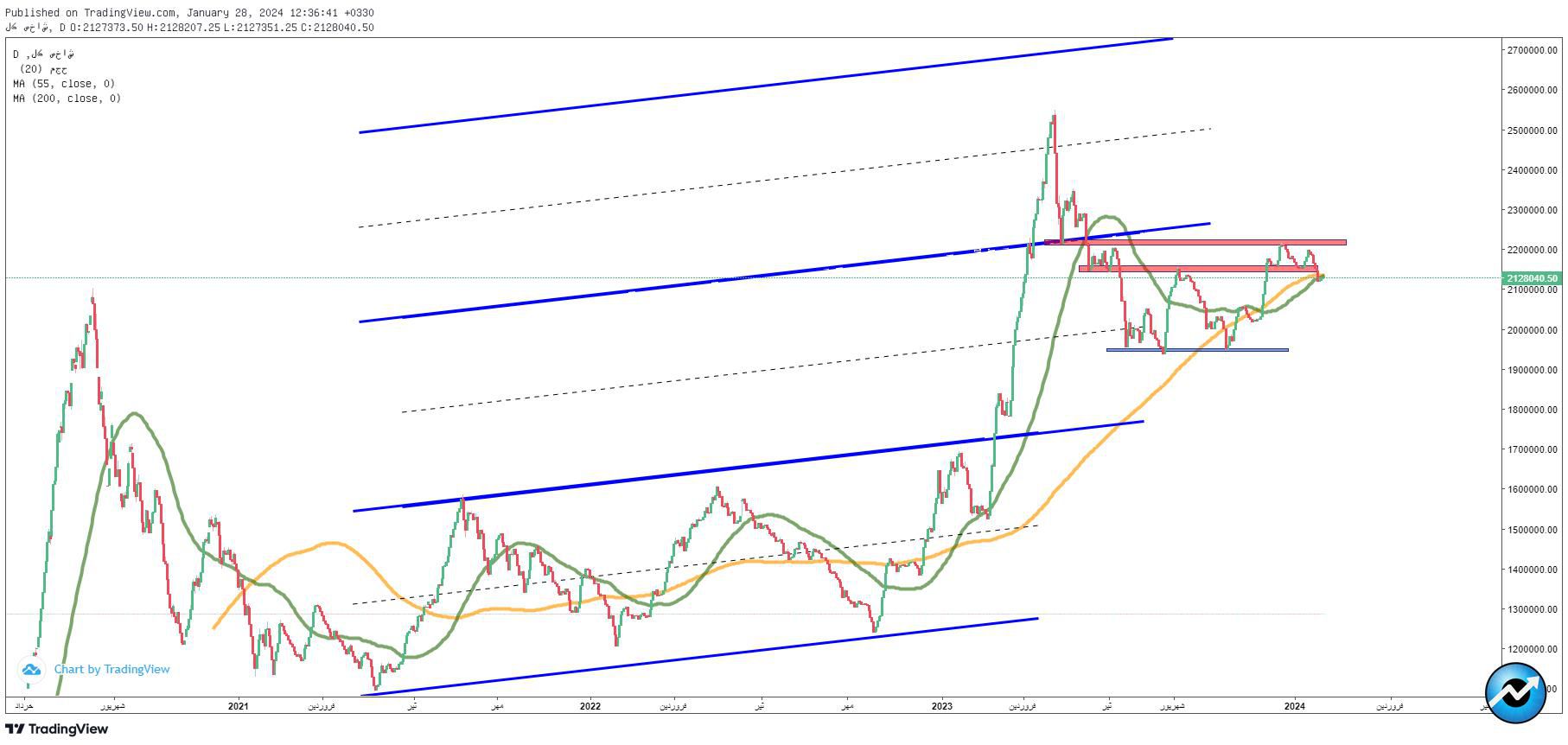1568x745 pixels.
Task: Select the blue support rectangle near 1950000
Action: [1197, 350]
